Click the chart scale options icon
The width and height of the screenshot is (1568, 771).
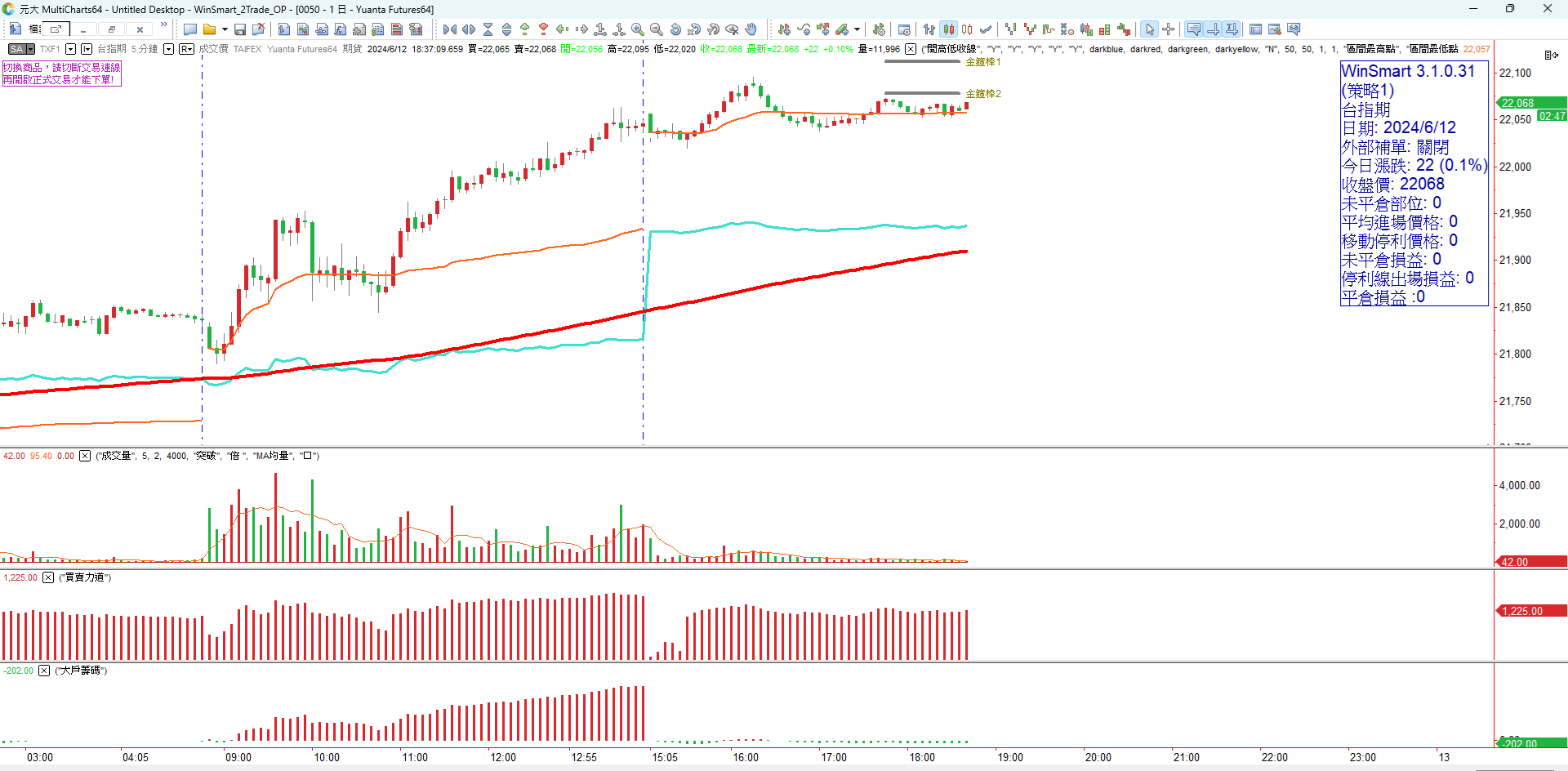[1551, 55]
